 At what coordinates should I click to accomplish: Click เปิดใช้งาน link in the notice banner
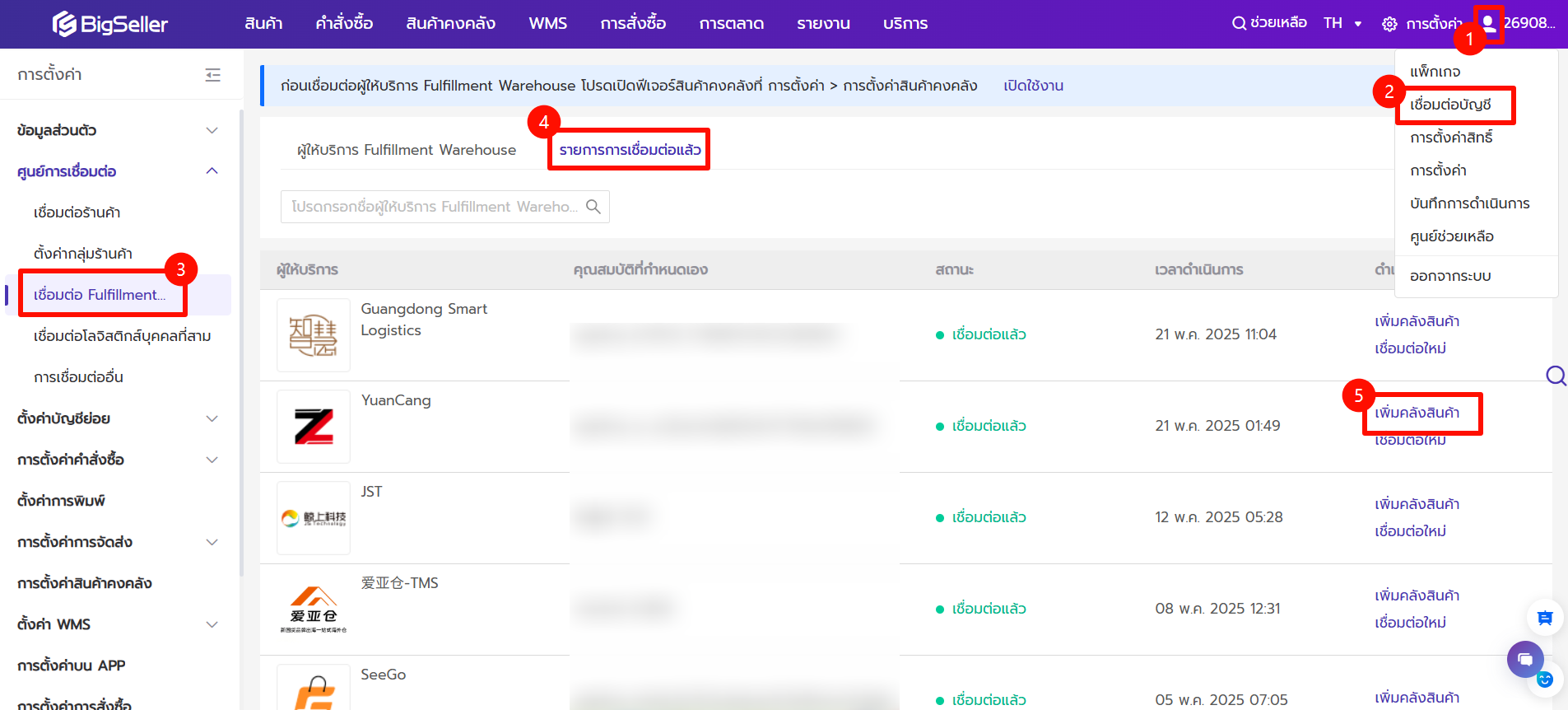[x=1033, y=86]
